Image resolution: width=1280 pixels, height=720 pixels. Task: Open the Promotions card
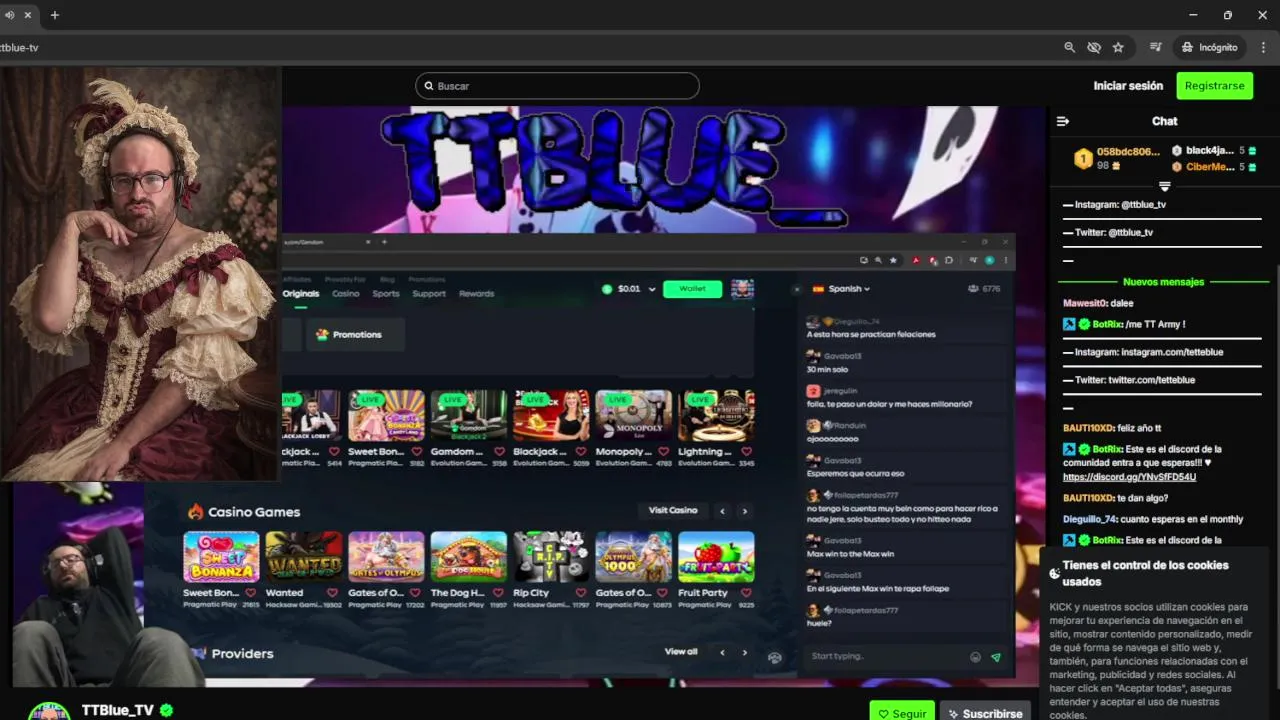click(356, 334)
